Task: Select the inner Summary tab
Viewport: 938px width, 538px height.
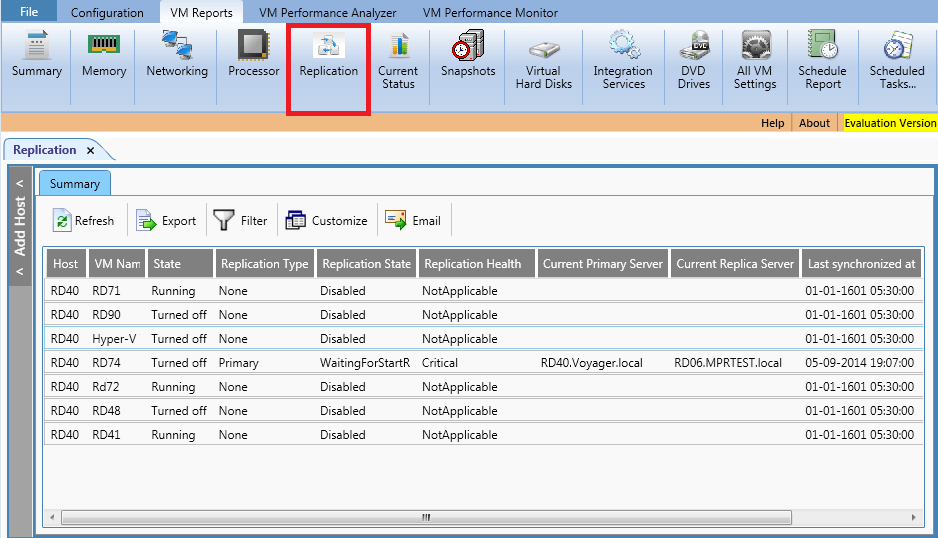Action: (75, 184)
